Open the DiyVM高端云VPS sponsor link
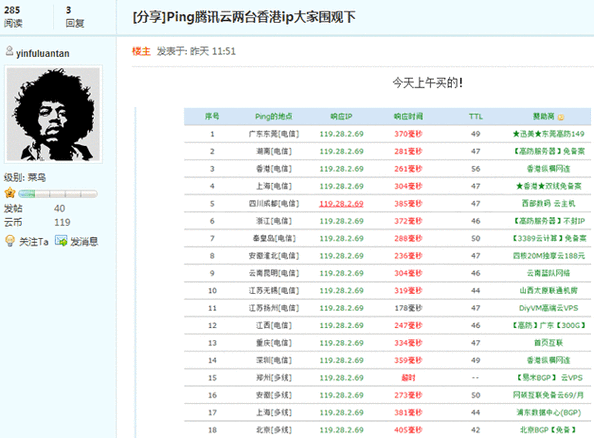This screenshot has height=438, width=594. click(549, 308)
